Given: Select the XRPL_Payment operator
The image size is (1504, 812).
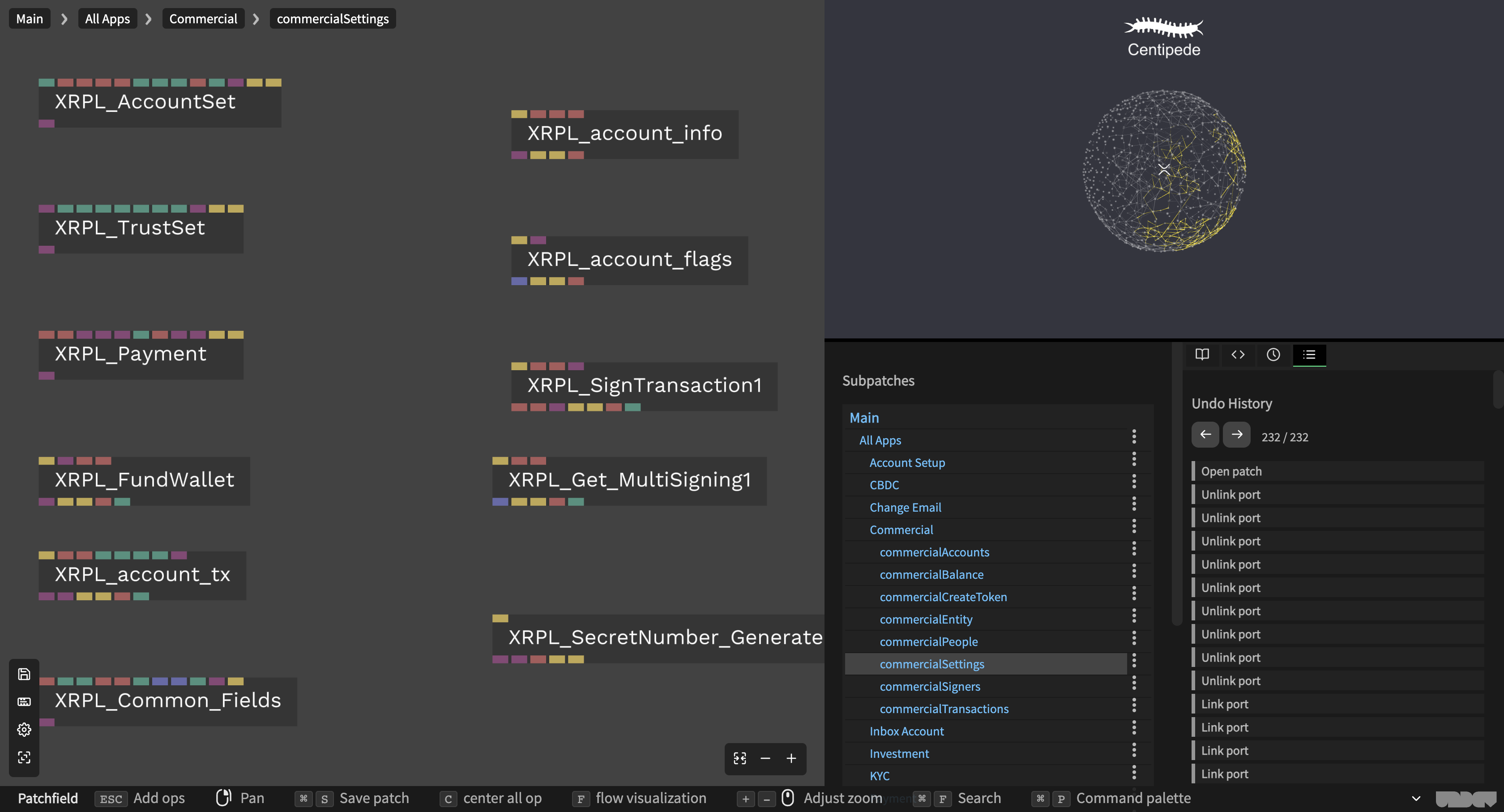Looking at the screenshot, I should (x=131, y=354).
